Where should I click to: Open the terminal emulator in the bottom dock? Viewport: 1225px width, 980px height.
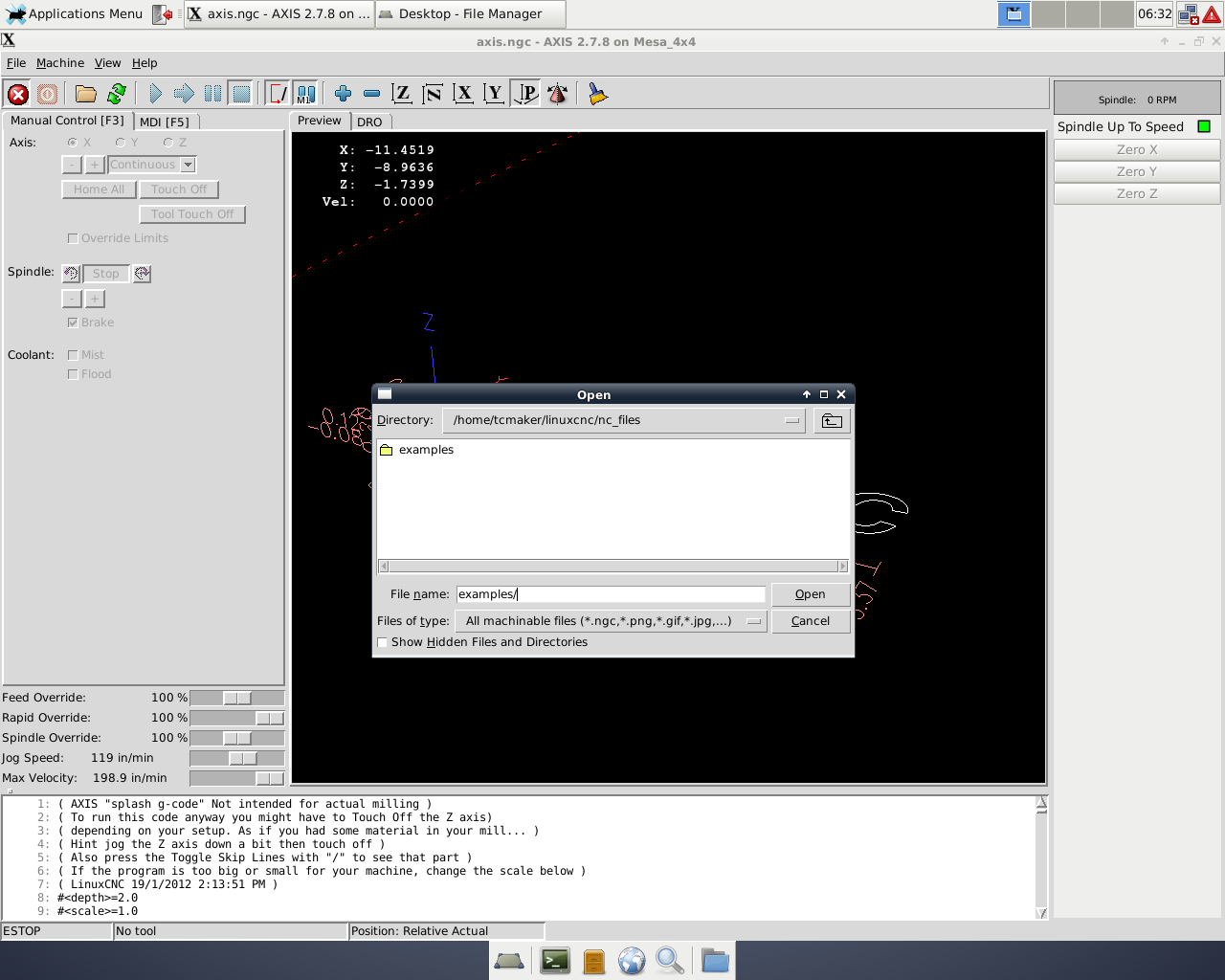(555, 960)
